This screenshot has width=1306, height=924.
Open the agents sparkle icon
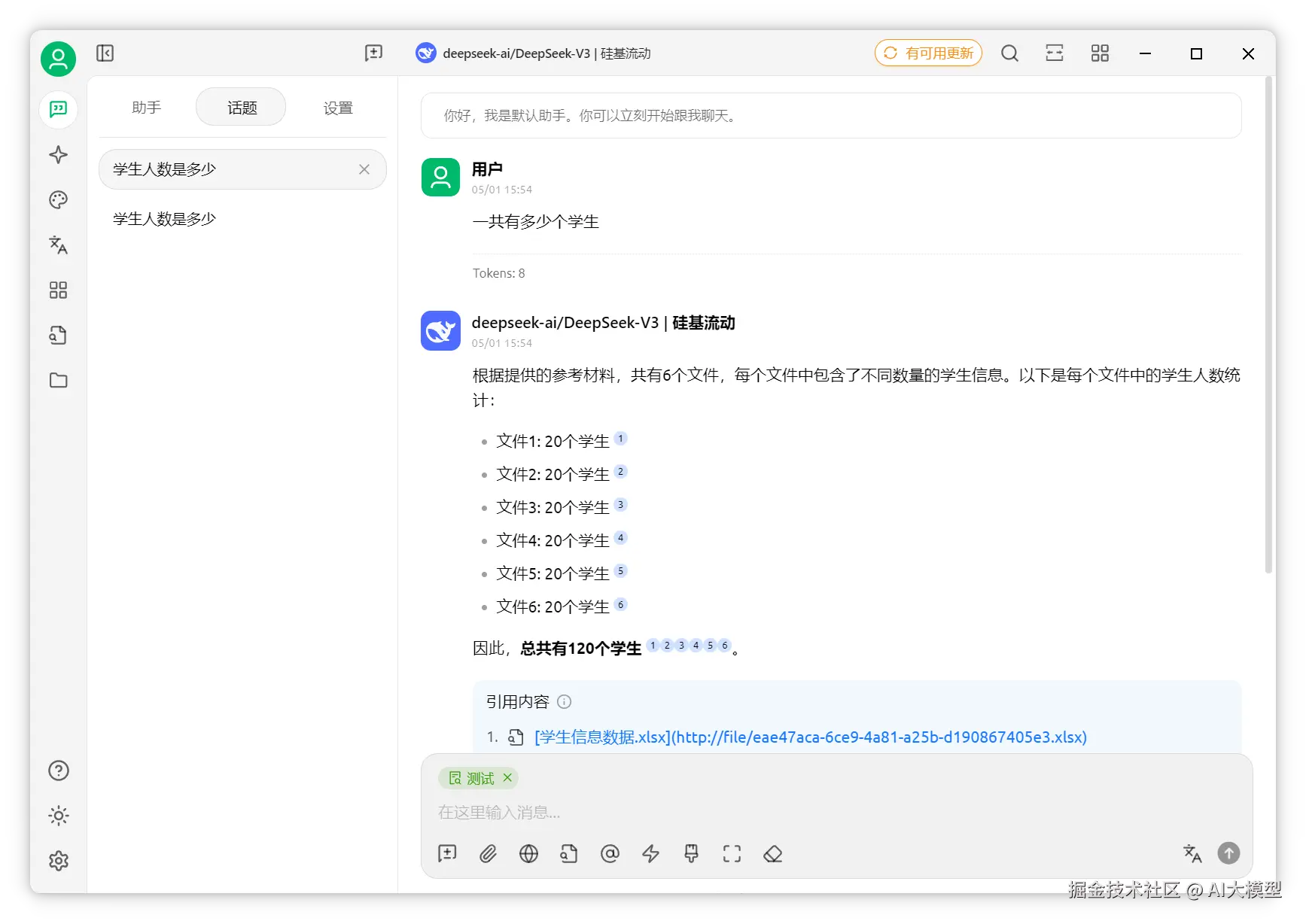click(x=58, y=155)
